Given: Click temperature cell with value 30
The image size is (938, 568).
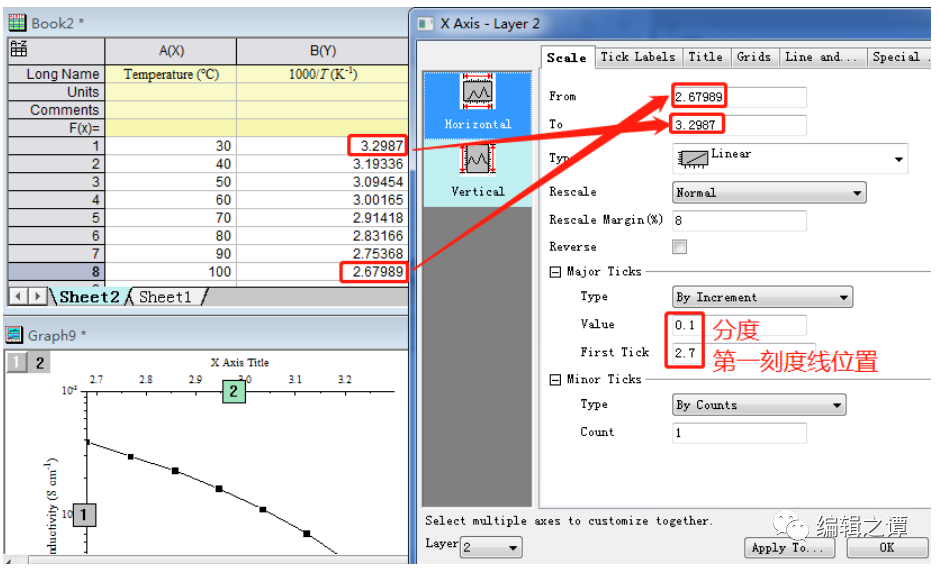Looking at the screenshot, I should (x=171, y=146).
